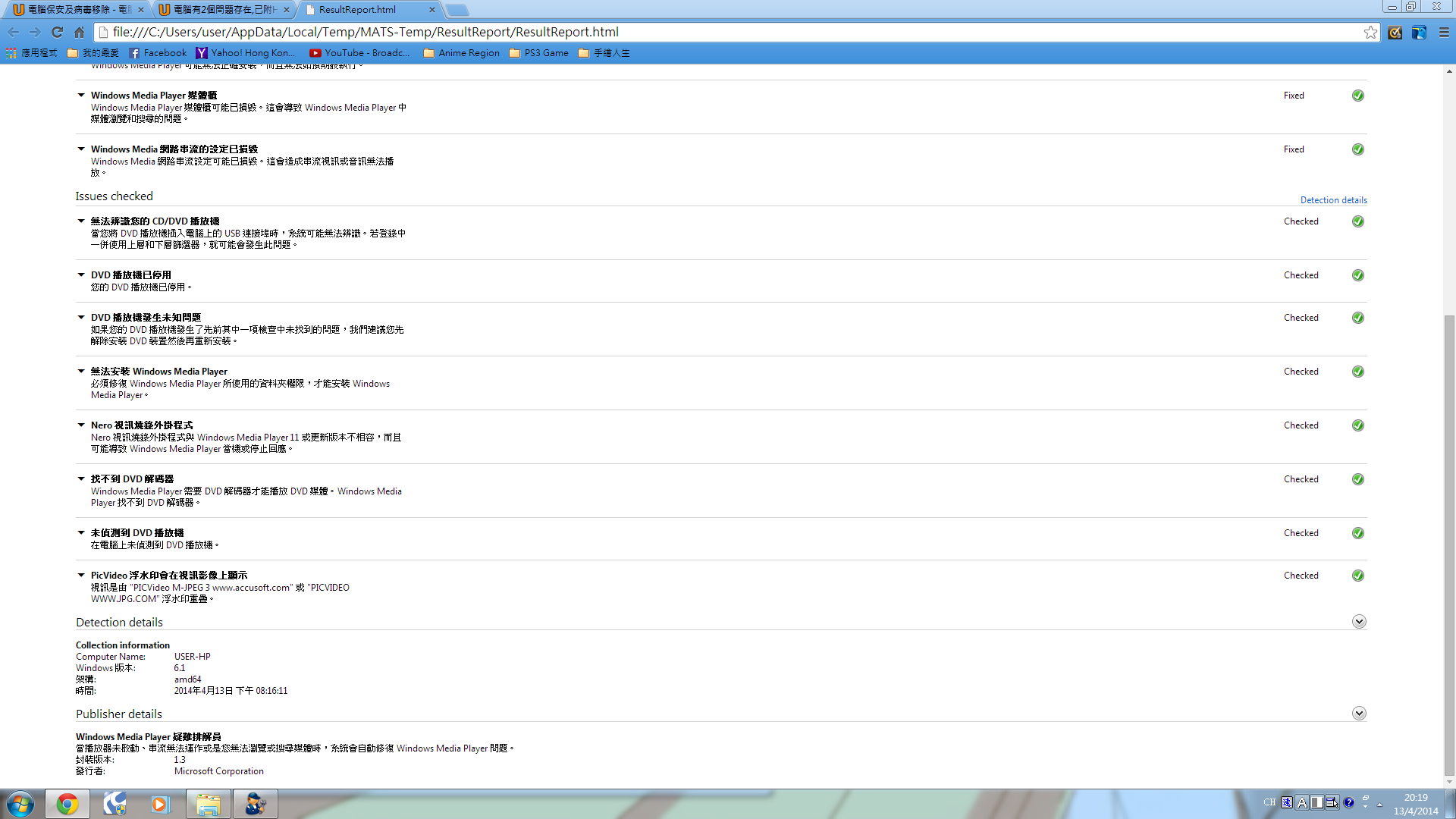The height and width of the screenshot is (819, 1456).
Task: Close the 電腦保安及病毒移除 tab
Action: point(141,10)
